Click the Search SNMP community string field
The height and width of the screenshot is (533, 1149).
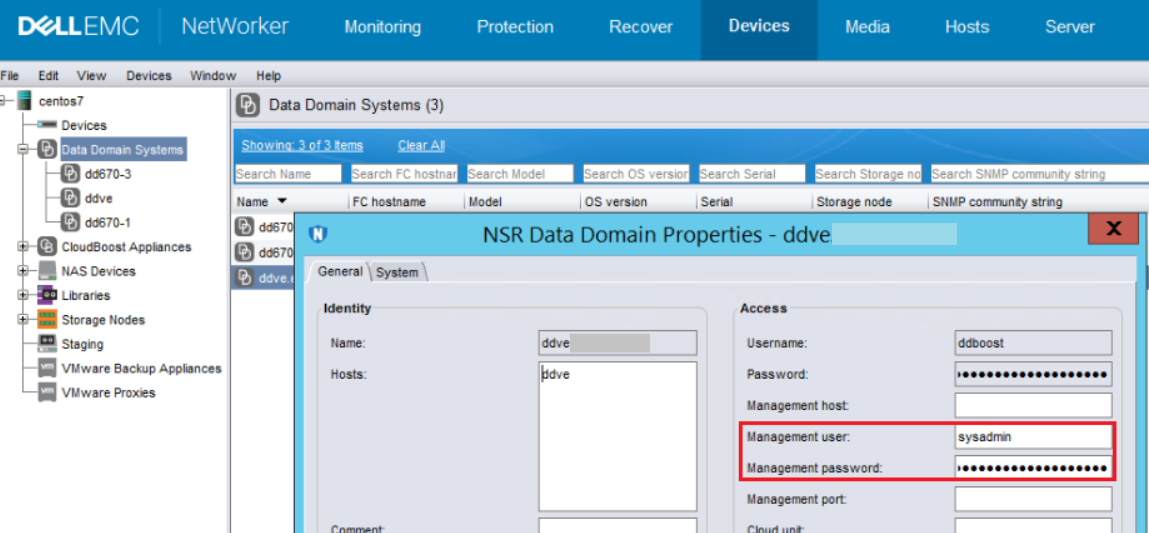(x=1039, y=174)
